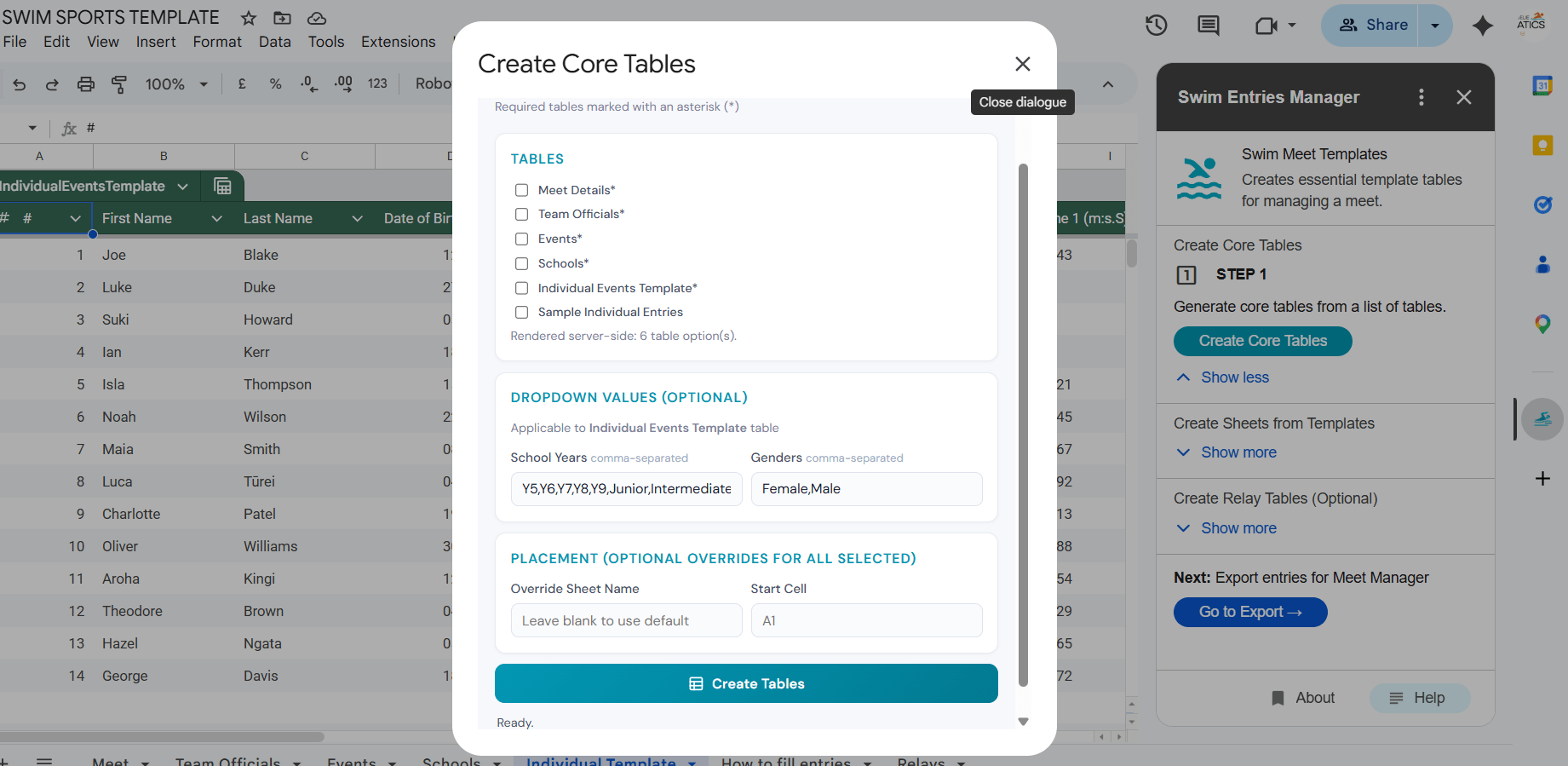Click the Override Sheet Name field

click(x=626, y=620)
